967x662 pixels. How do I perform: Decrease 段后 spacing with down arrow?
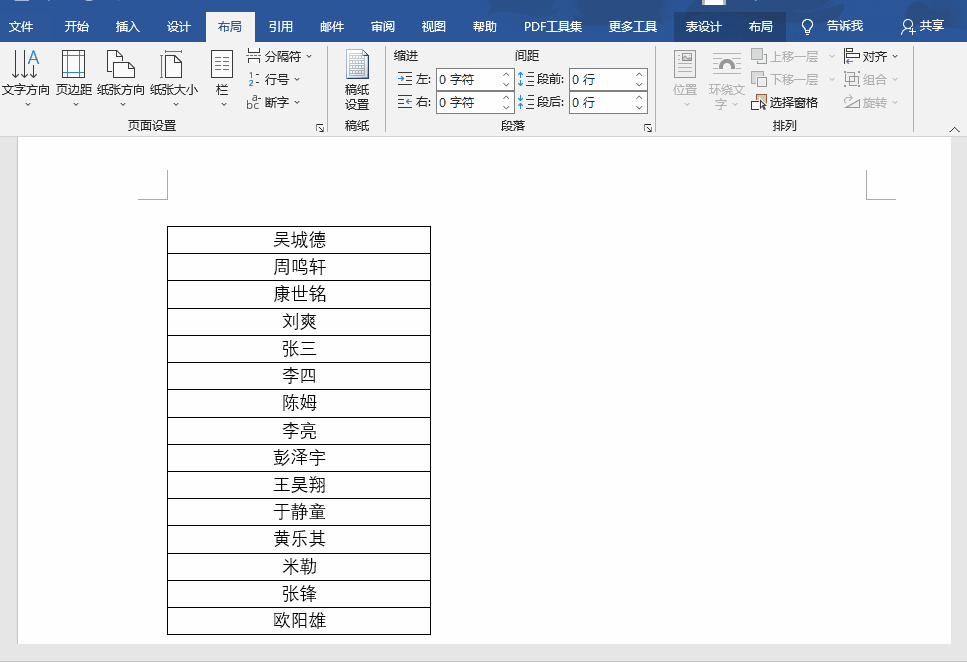(x=640, y=107)
